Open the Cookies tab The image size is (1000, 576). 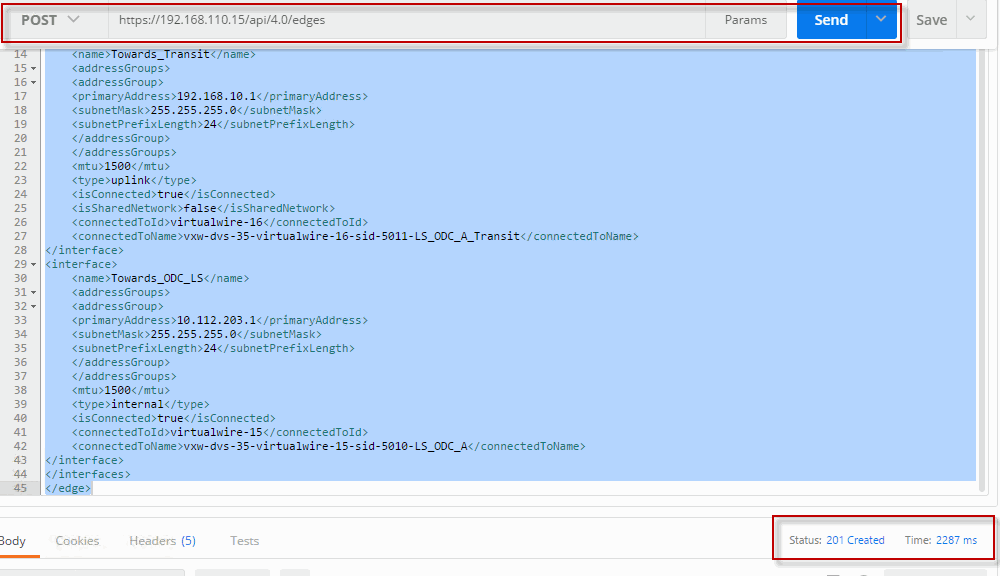point(77,541)
